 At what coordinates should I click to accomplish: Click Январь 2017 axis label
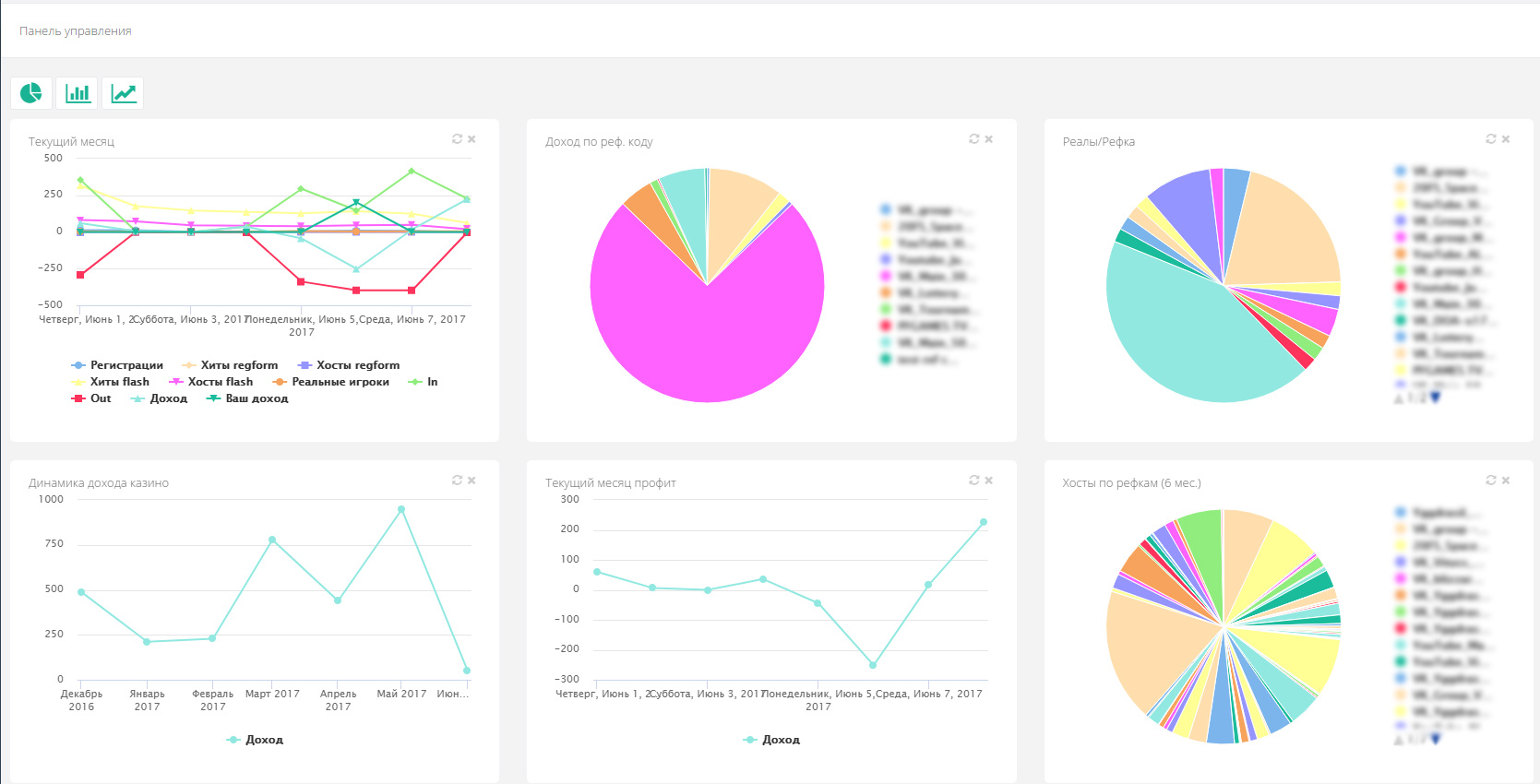[147, 700]
